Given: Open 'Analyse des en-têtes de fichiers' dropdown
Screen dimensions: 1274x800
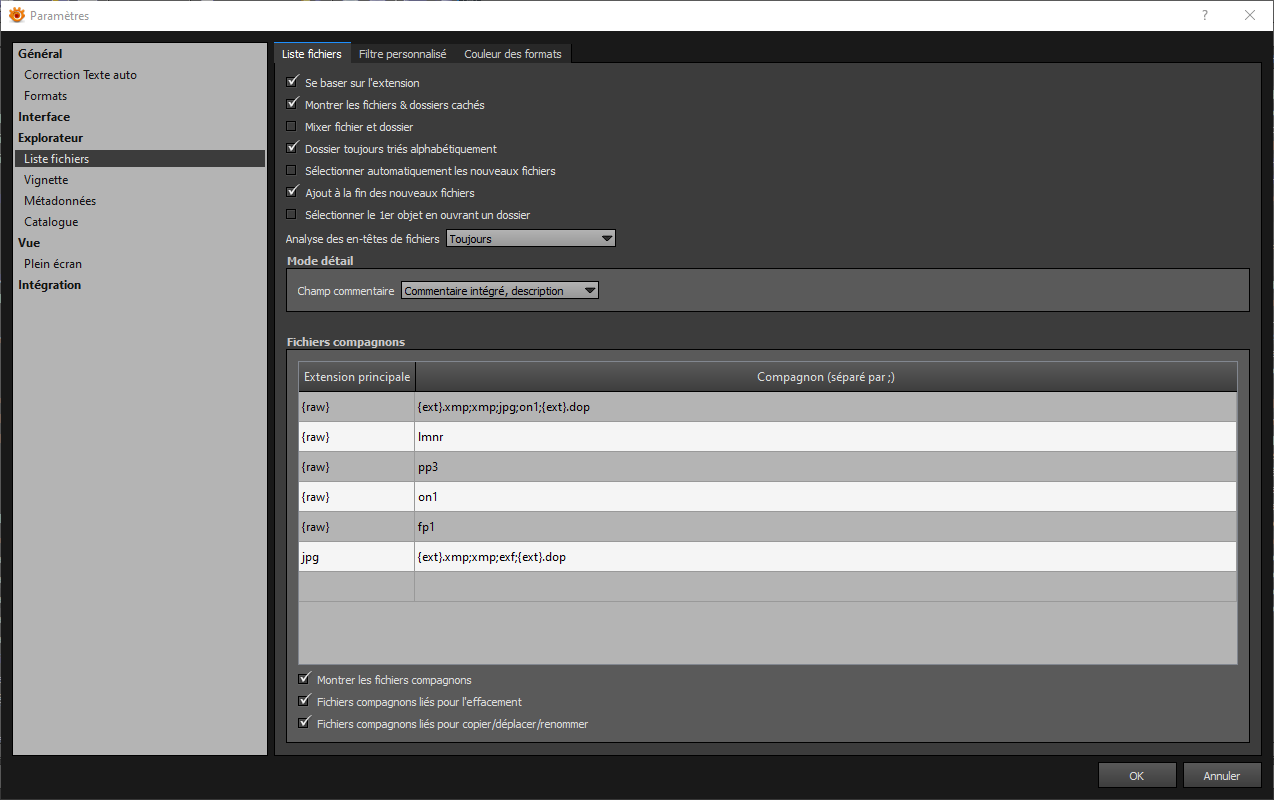Looking at the screenshot, I should pos(530,239).
